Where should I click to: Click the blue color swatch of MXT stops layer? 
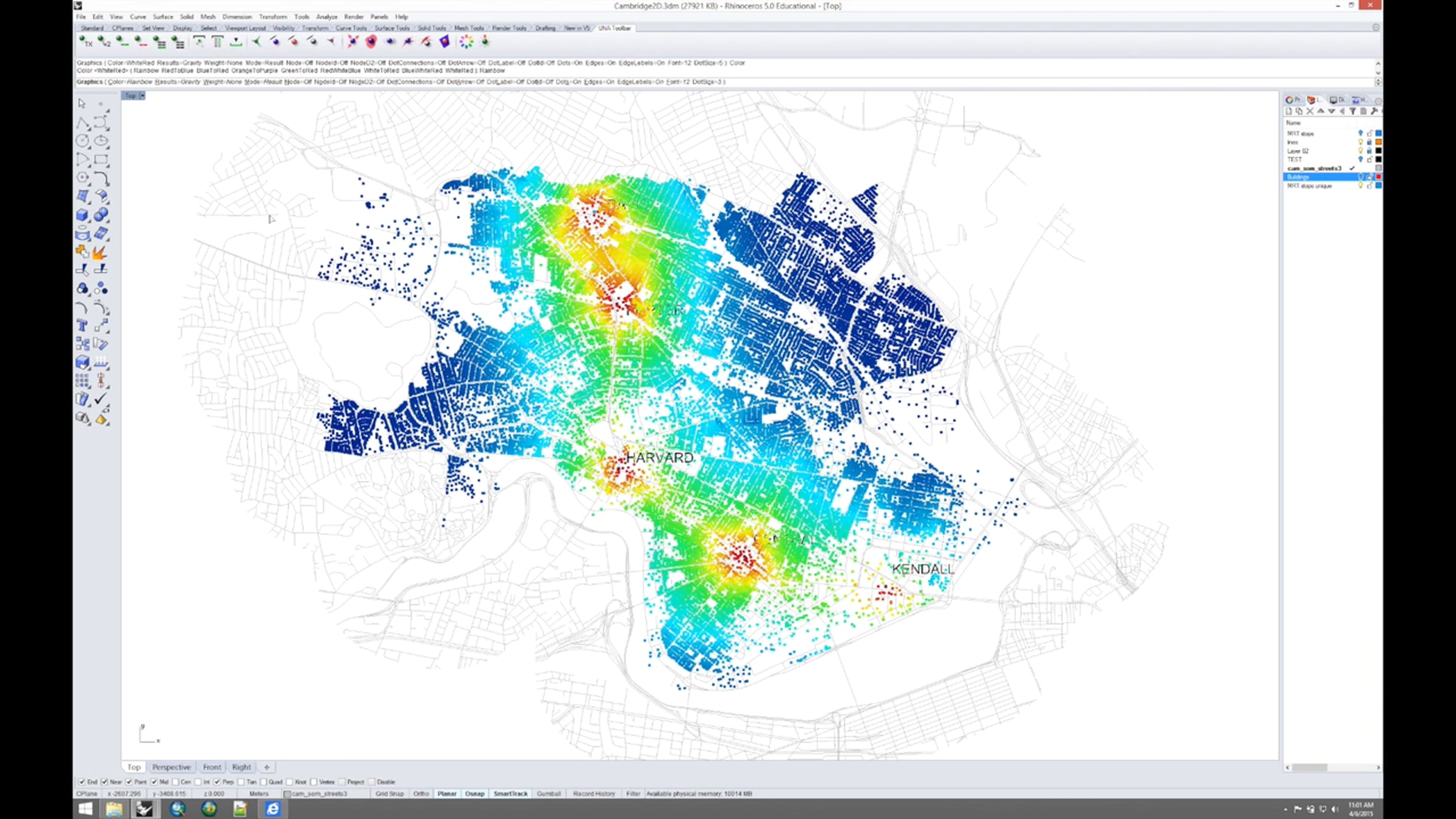pyautogui.click(x=1378, y=133)
